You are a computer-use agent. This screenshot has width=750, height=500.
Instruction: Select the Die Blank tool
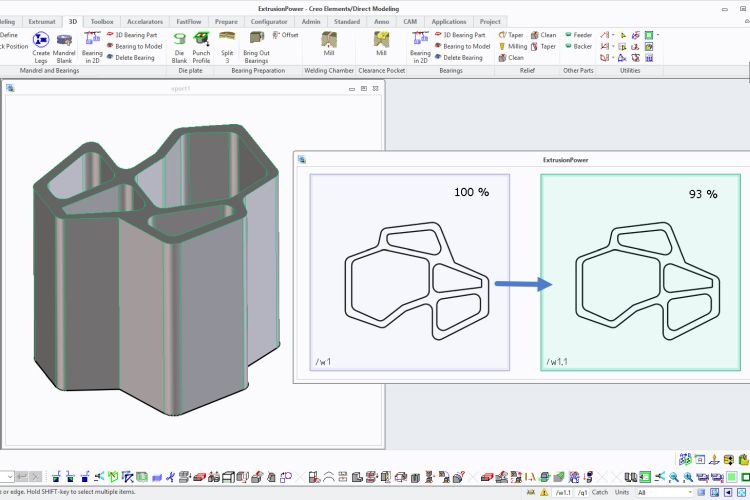(179, 47)
